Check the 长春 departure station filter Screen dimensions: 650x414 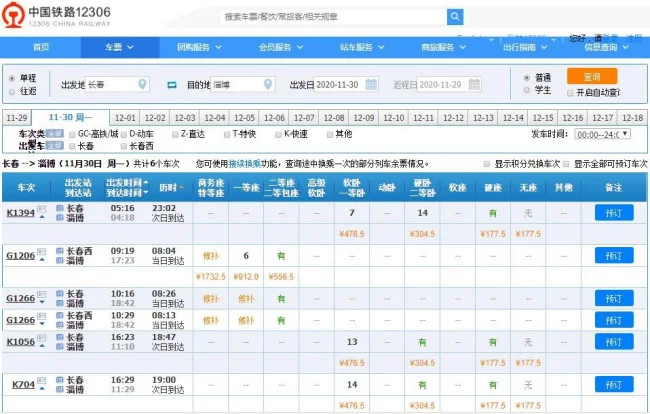click(72, 146)
